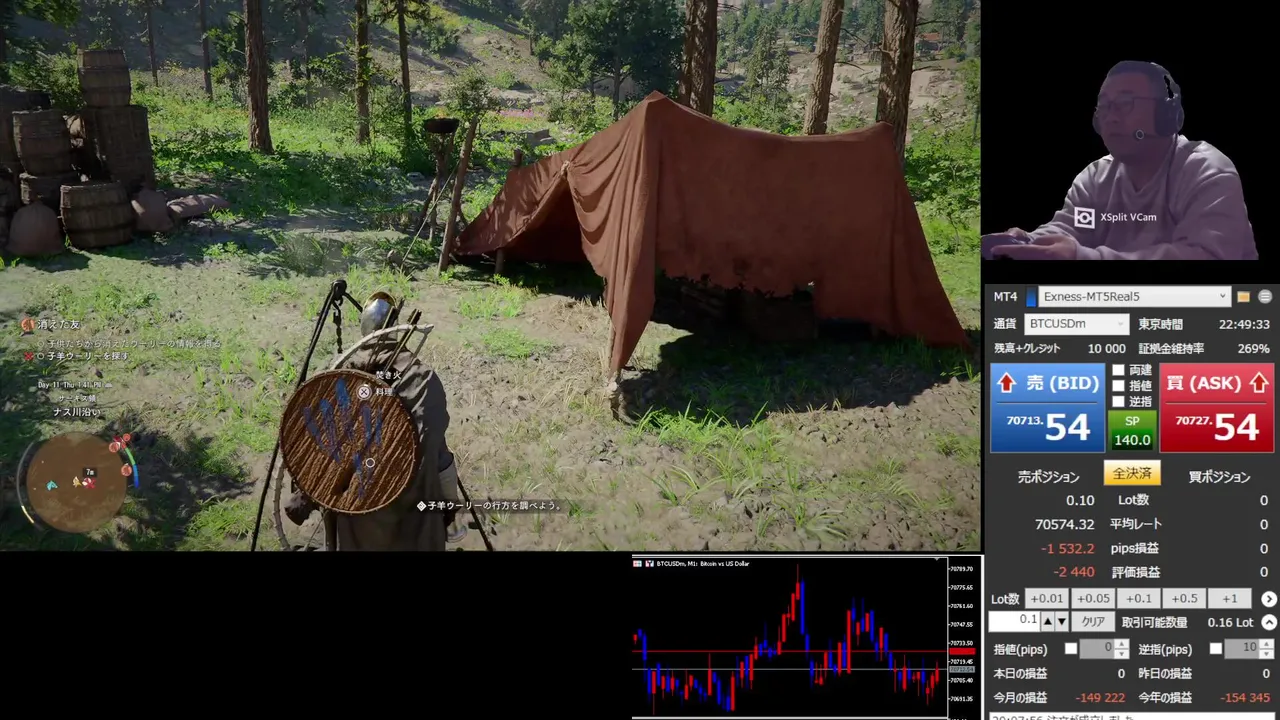The image size is (1280, 720).
Task: Click the right-arrow circle next to lot buttons
Action: click(1269, 599)
